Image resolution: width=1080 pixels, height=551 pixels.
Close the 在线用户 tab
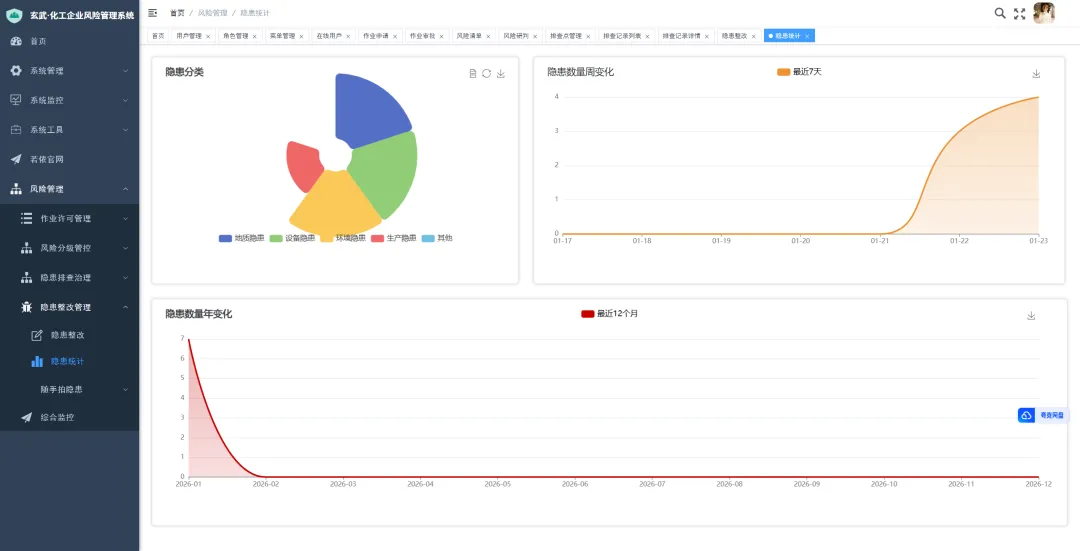click(349, 37)
